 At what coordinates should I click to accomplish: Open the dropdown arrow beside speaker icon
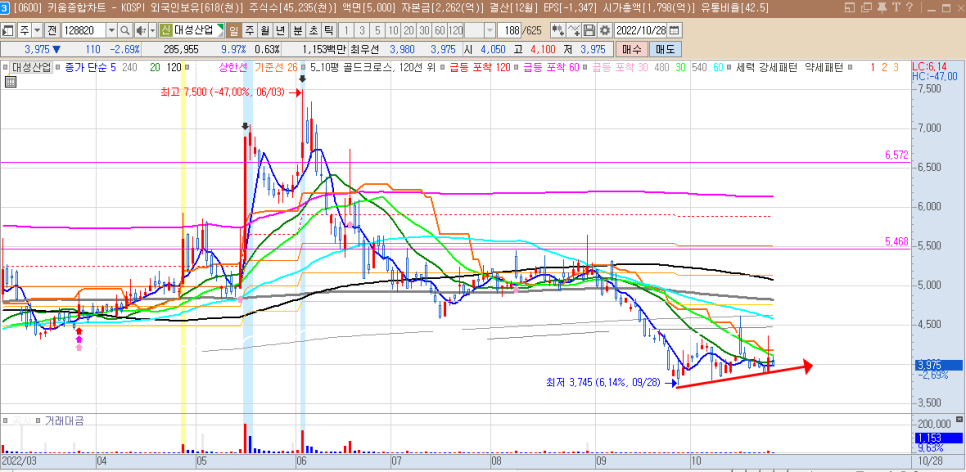pos(152,30)
